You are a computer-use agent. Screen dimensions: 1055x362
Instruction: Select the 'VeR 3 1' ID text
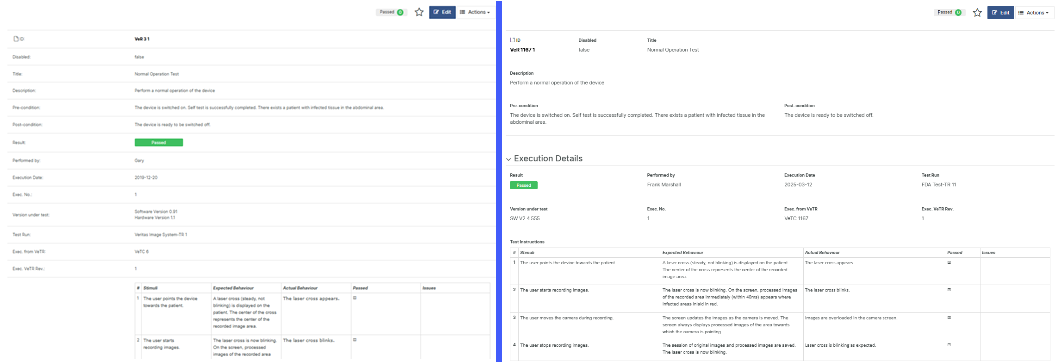pyautogui.click(x=142, y=40)
